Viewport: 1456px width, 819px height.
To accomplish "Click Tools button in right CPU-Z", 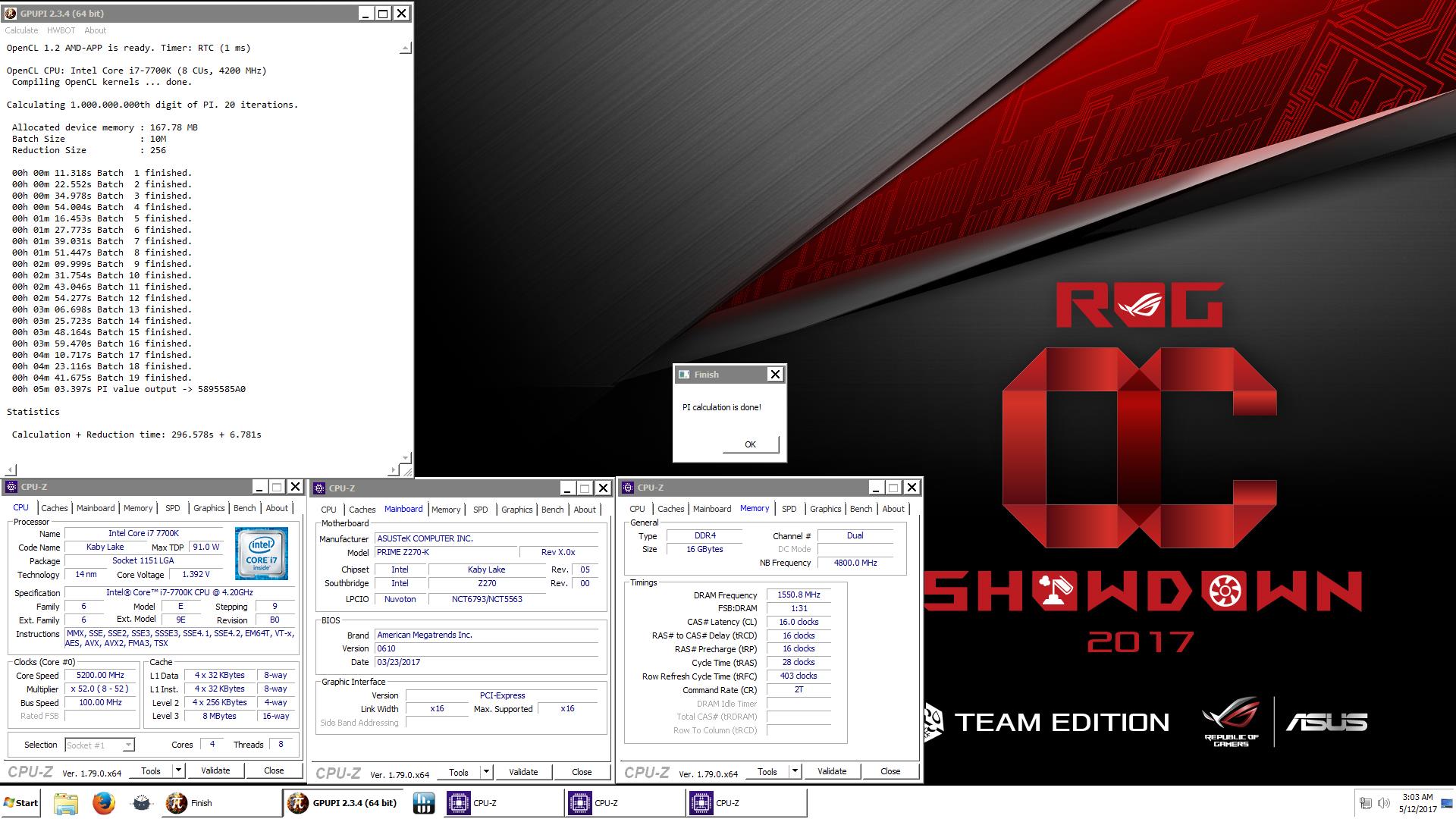I will (x=767, y=771).
